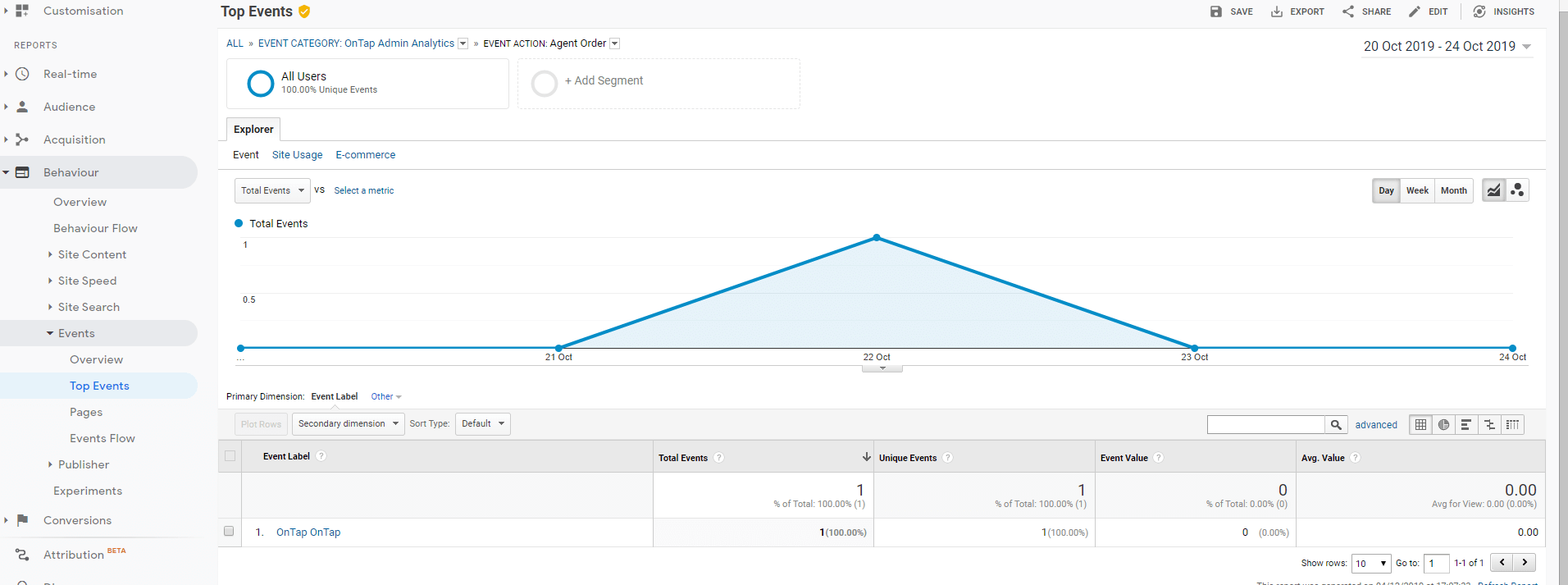Click the verified shield badge next to Top Events

click(304, 11)
